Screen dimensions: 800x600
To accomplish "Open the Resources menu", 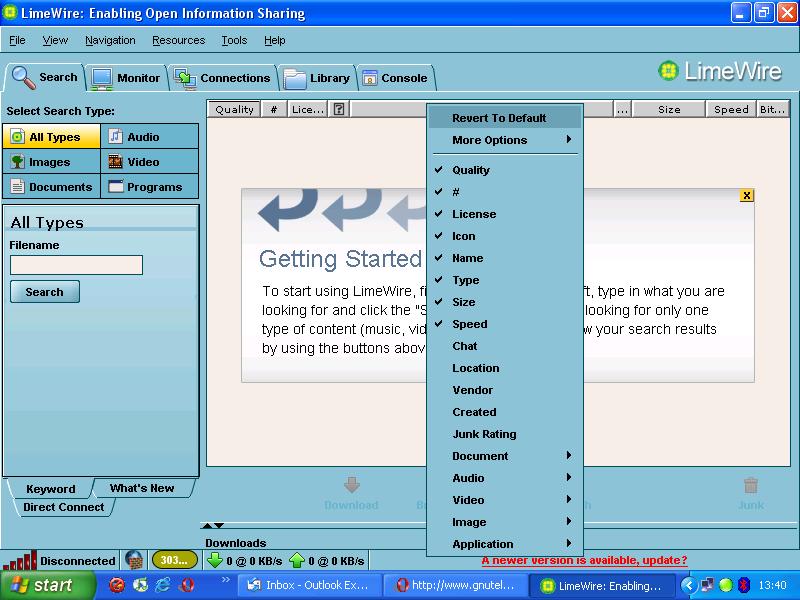I will [x=179, y=40].
